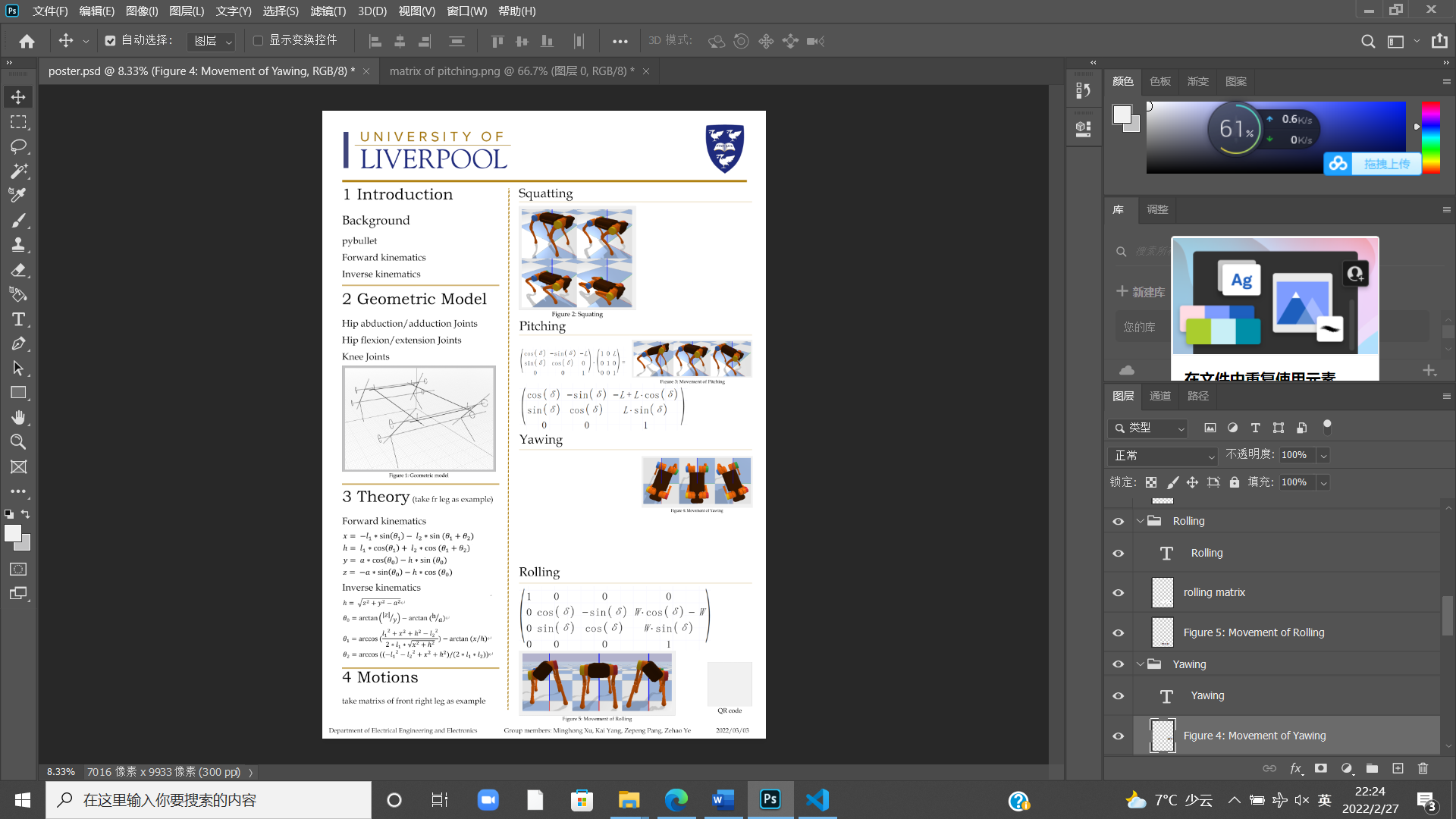1456x819 pixels.
Task: Select the Rectangle shape tool
Action: tap(18, 393)
